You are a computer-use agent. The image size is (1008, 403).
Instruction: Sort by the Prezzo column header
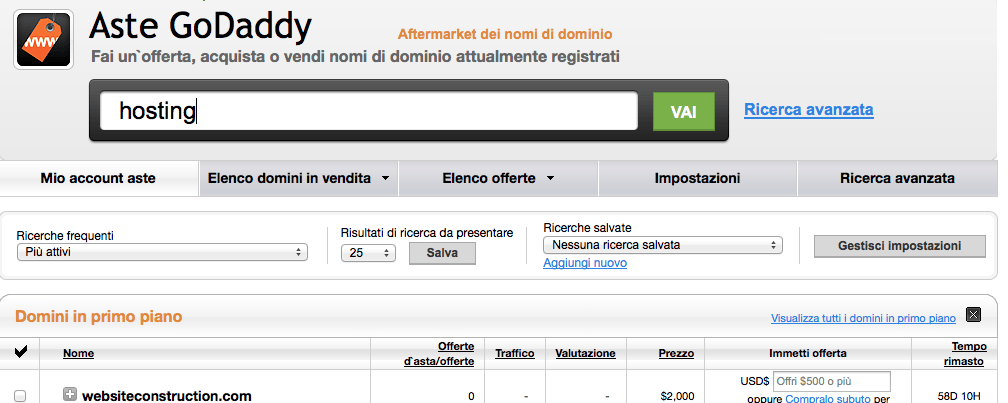(x=676, y=353)
